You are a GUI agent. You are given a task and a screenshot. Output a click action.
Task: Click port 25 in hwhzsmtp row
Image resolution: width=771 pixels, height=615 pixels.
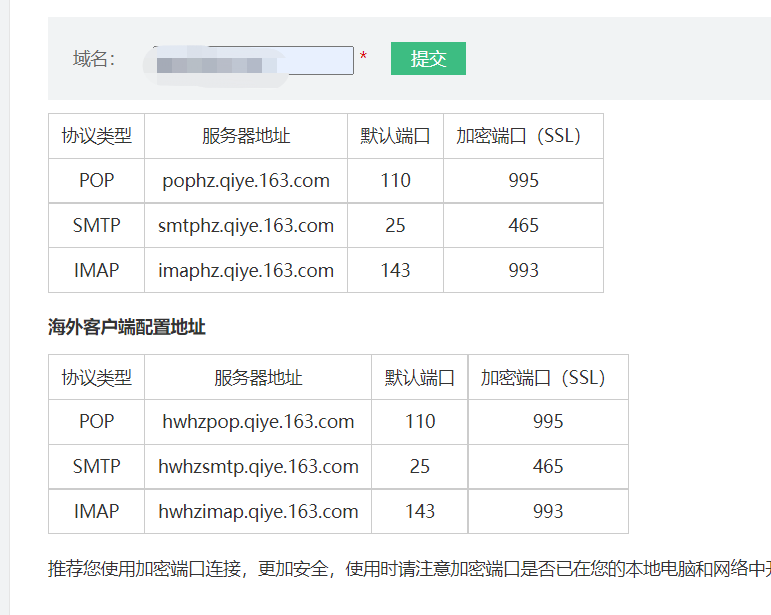click(x=420, y=466)
